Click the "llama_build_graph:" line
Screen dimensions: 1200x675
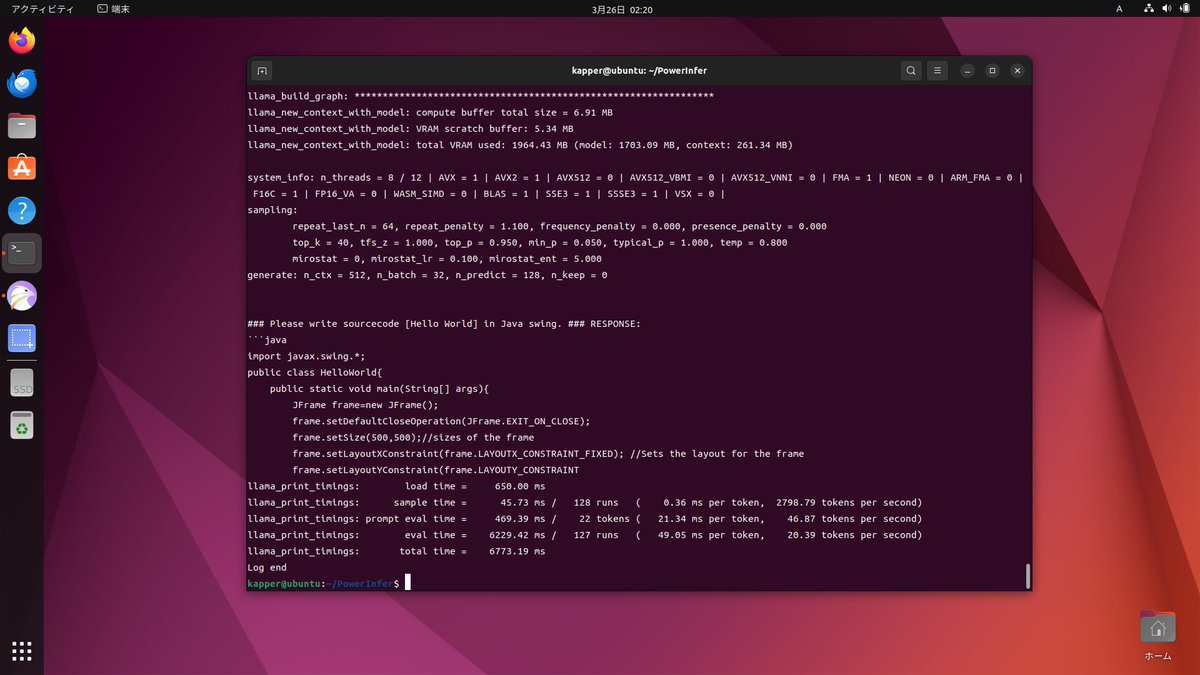click(480, 96)
